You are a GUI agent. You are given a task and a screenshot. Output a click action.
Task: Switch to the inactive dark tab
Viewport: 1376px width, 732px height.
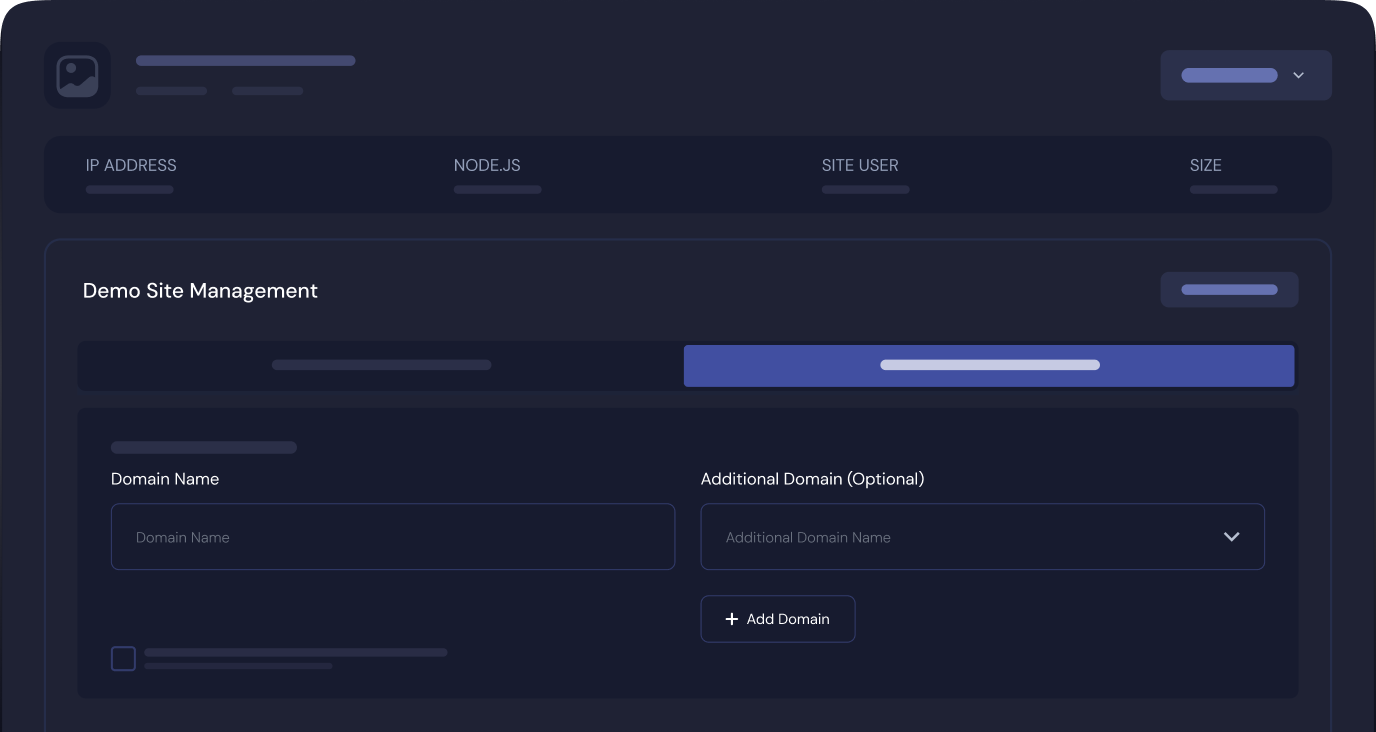[381, 365]
